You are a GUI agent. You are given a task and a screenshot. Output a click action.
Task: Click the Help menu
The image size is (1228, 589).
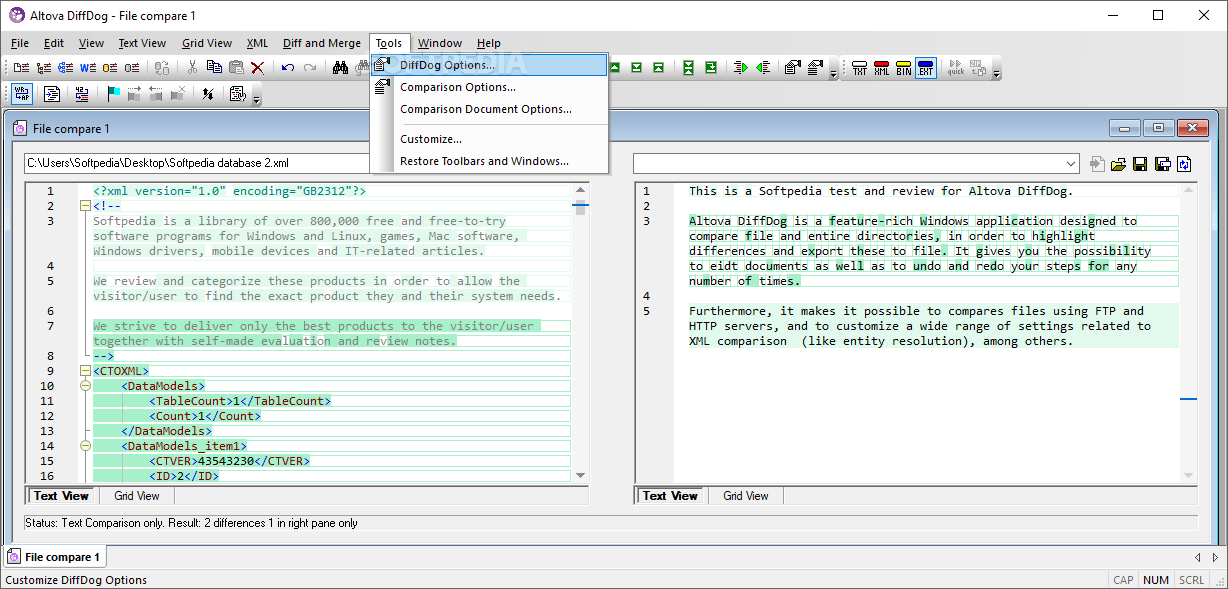[x=488, y=43]
